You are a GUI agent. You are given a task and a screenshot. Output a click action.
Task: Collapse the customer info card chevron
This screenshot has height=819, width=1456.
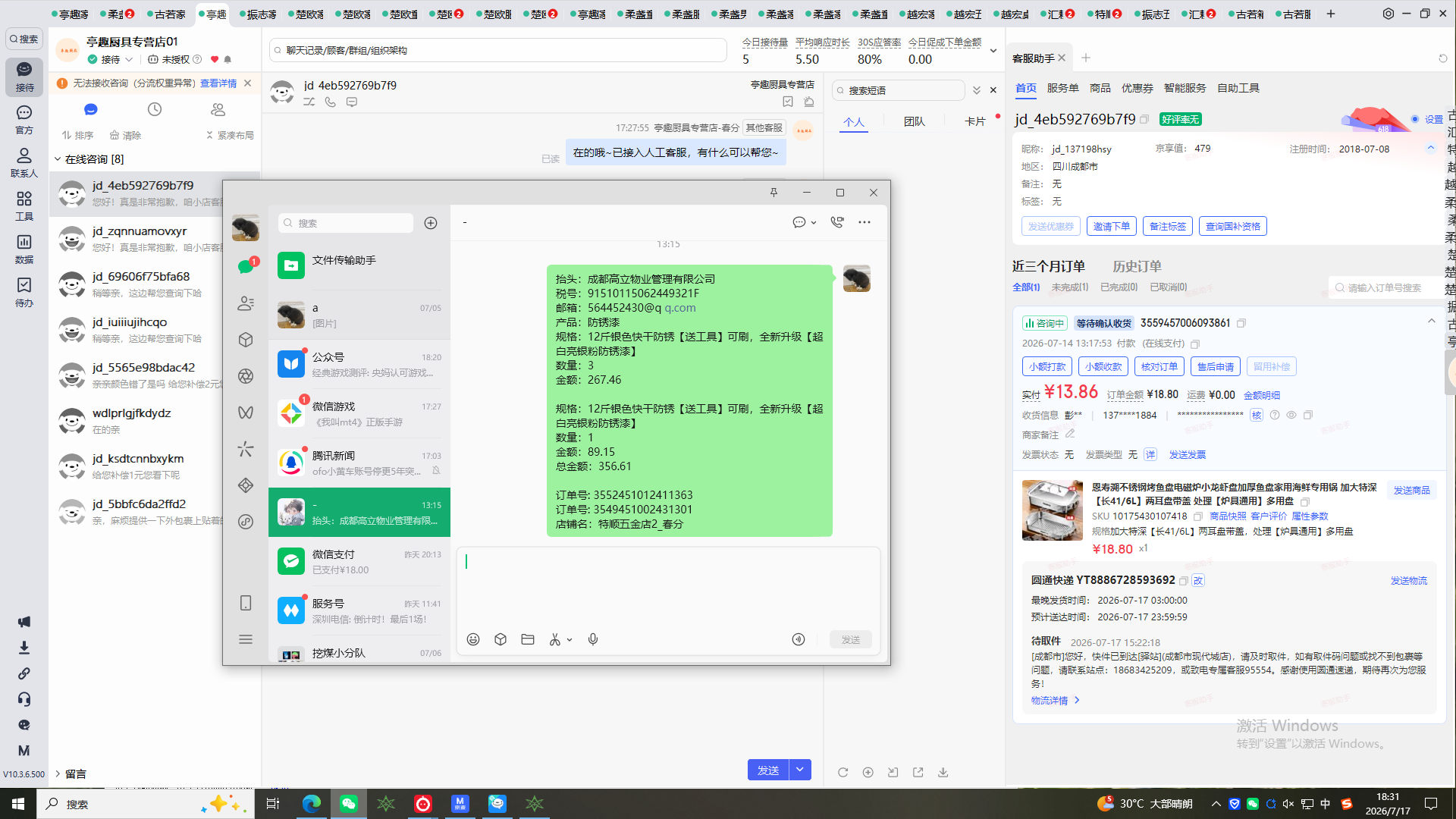tap(1431, 148)
